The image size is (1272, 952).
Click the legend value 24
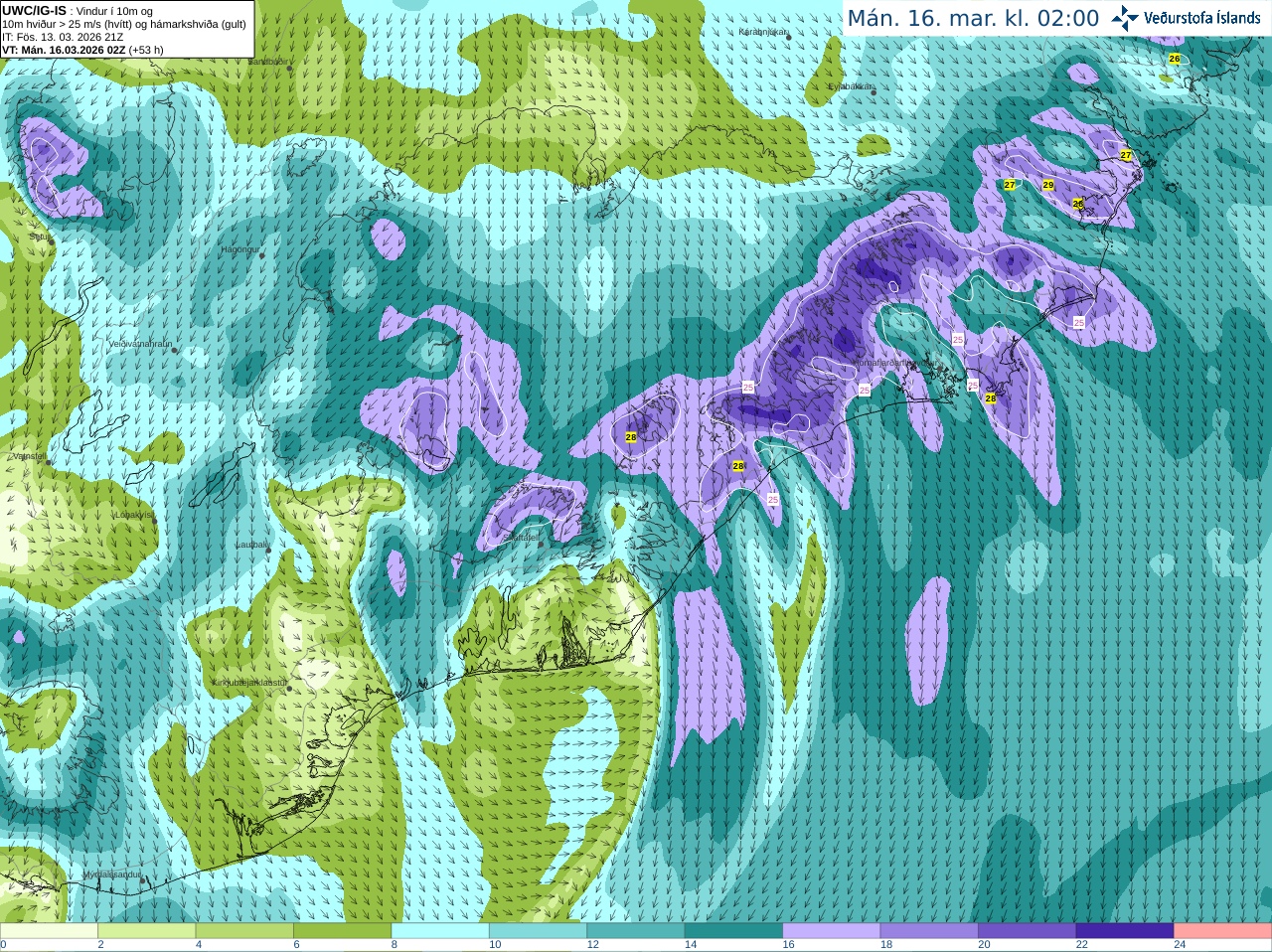(1181, 945)
